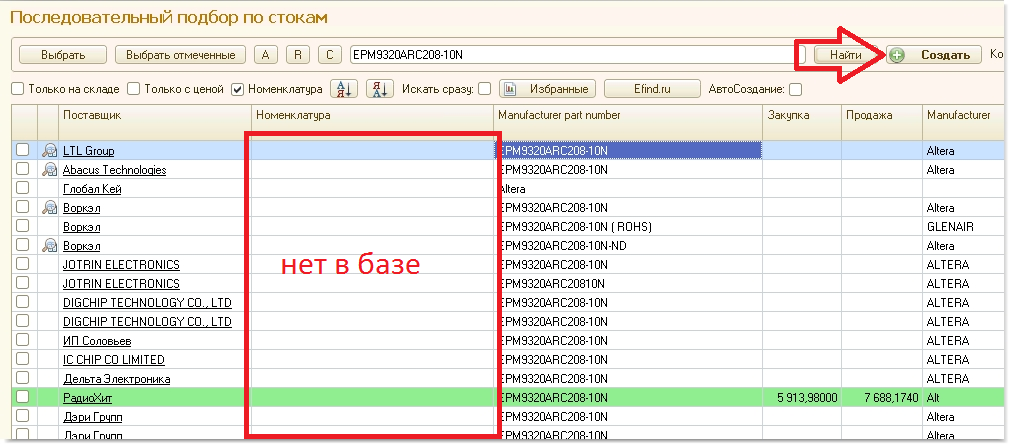This screenshot has width=1009, height=444.
Task: Click the part number search input field
Action: tap(570, 55)
